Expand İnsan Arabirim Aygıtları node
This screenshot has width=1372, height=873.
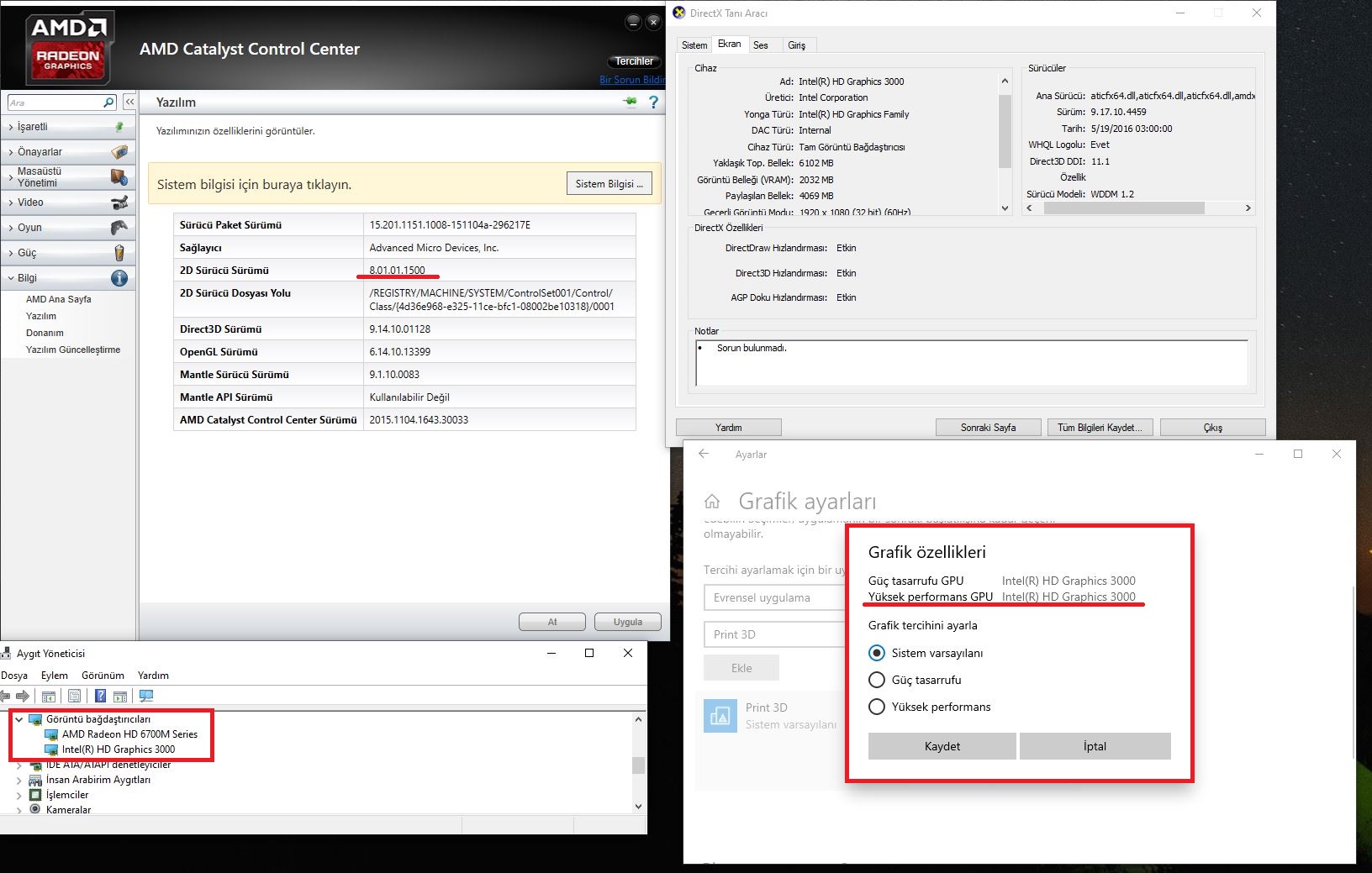click(x=18, y=780)
